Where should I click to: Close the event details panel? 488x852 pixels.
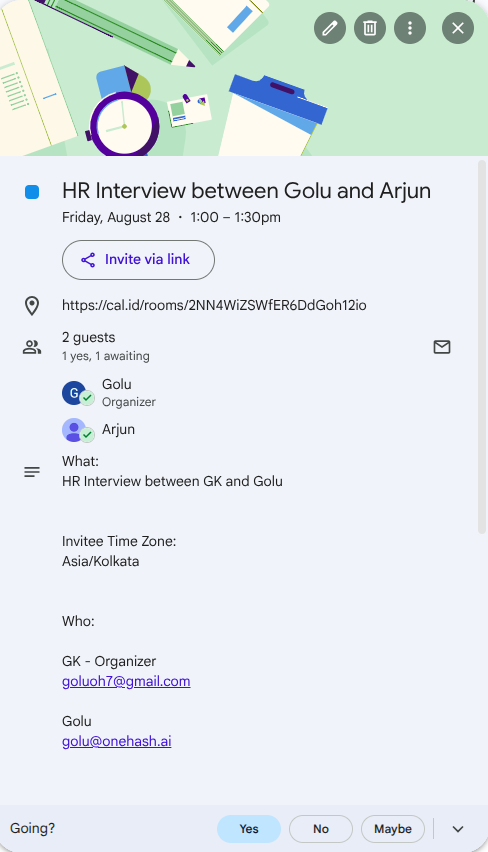point(458,28)
